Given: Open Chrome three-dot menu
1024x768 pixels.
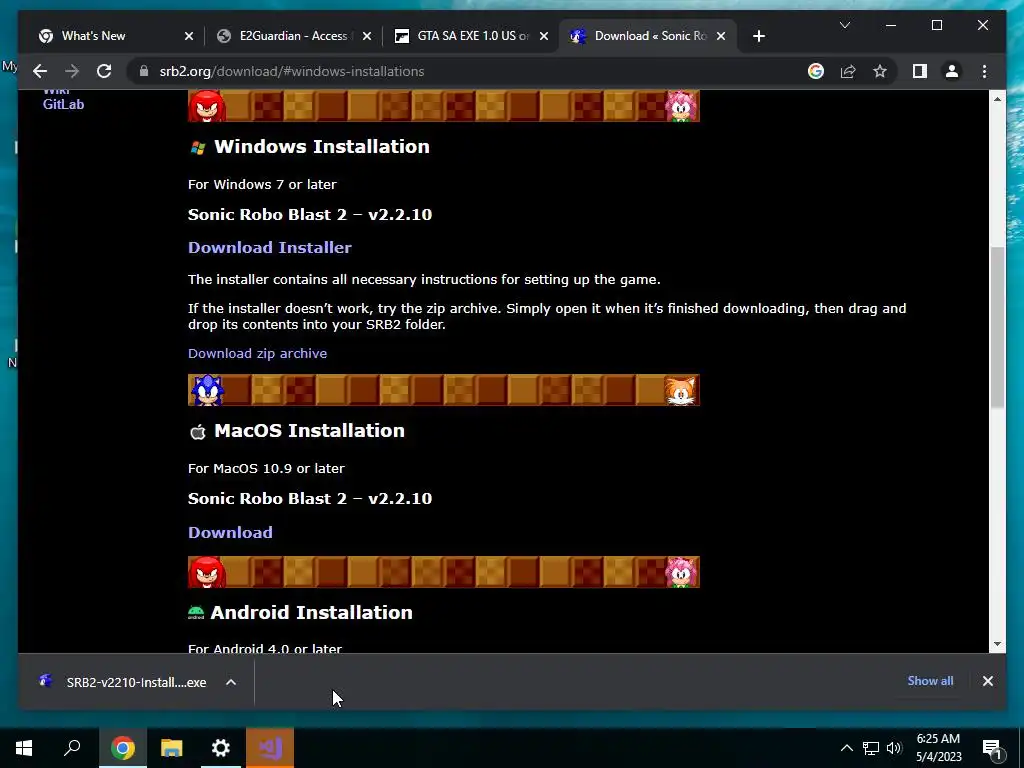Looking at the screenshot, I should tap(984, 71).
